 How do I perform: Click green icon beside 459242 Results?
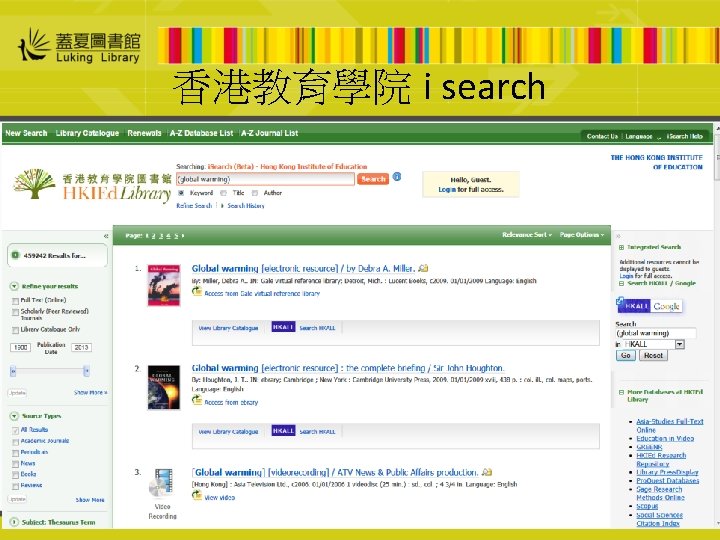16,255
